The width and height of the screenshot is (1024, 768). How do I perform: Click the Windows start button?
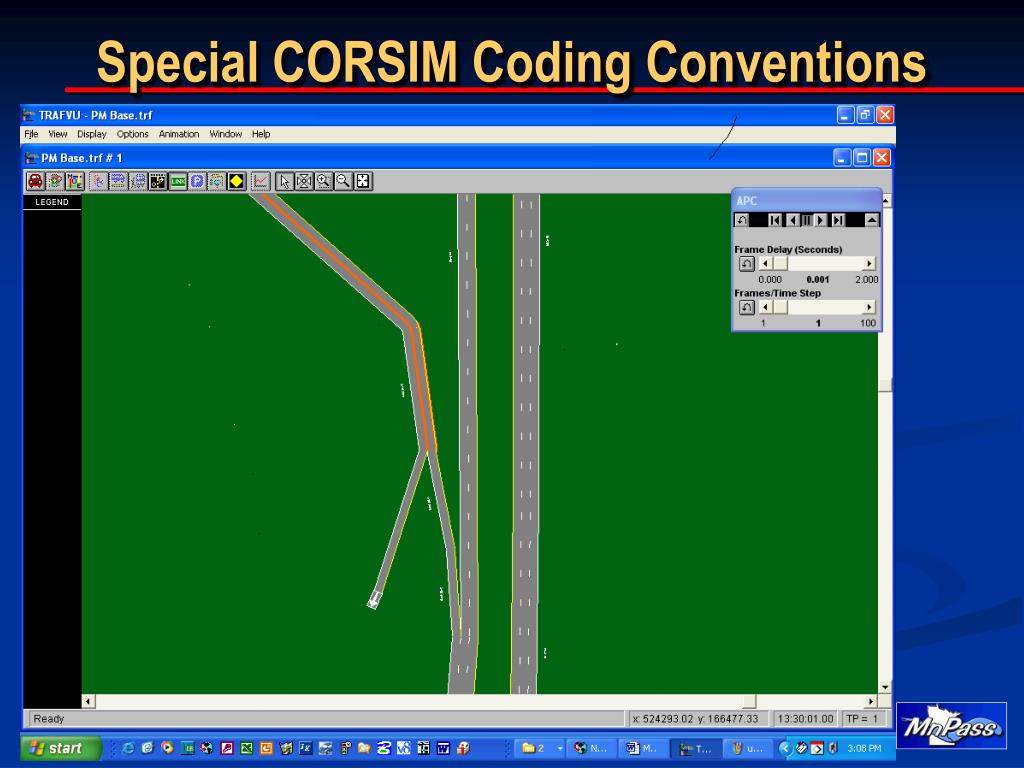pyautogui.click(x=60, y=748)
